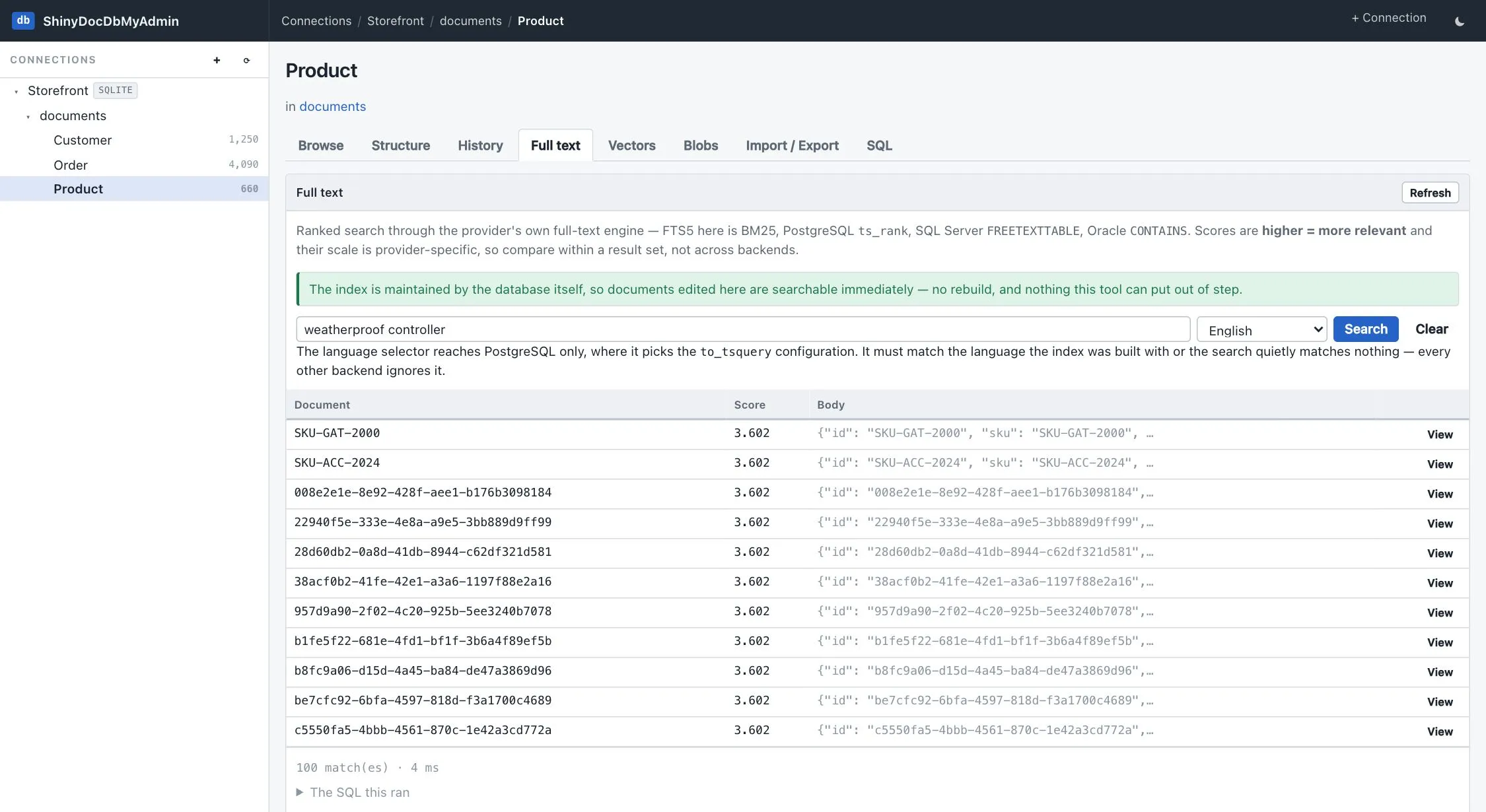View document c5550fa5-4bbb-4561-870c-1e42a3cd772a
The image size is (1486, 812).
pyautogui.click(x=1440, y=731)
